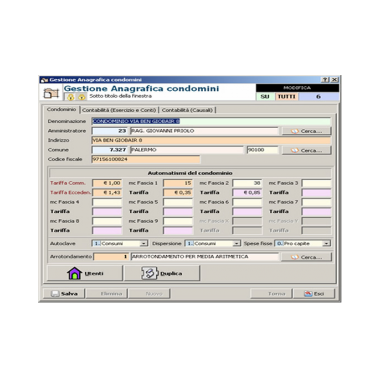Click the Tariffa Comm. field € 1,00
380x380 pixels.
tap(107, 183)
